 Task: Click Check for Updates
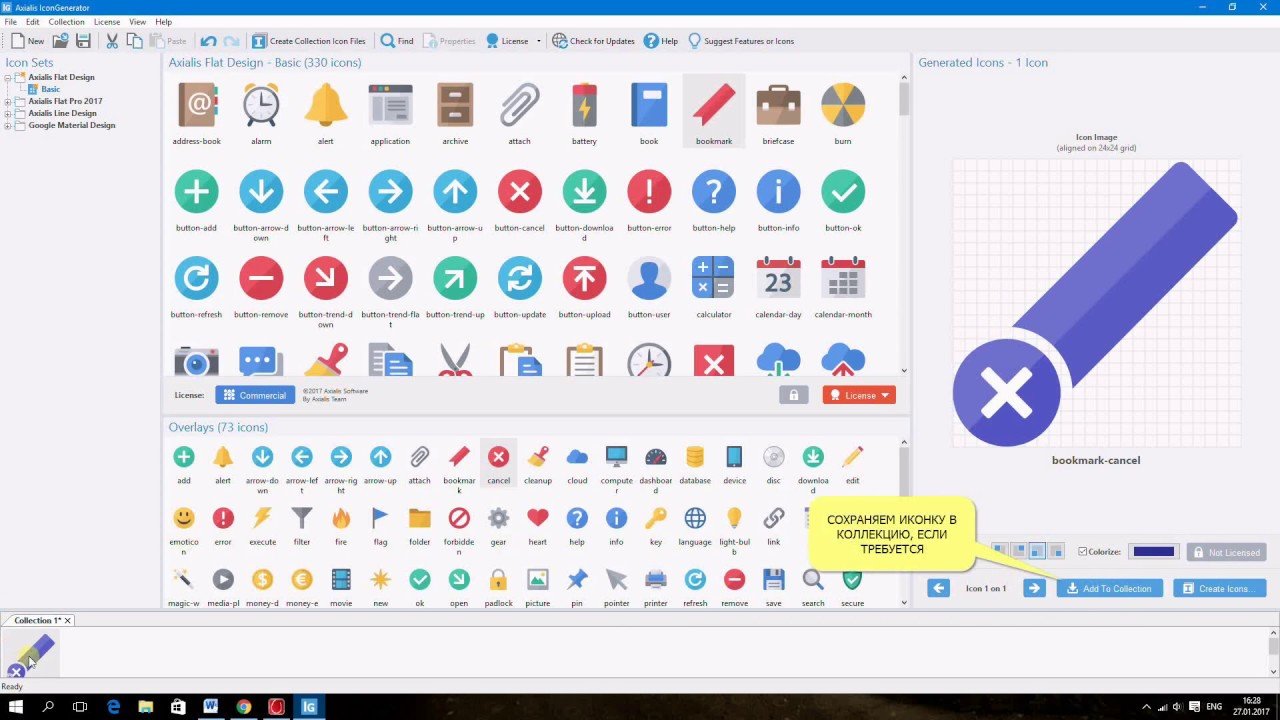tap(593, 41)
